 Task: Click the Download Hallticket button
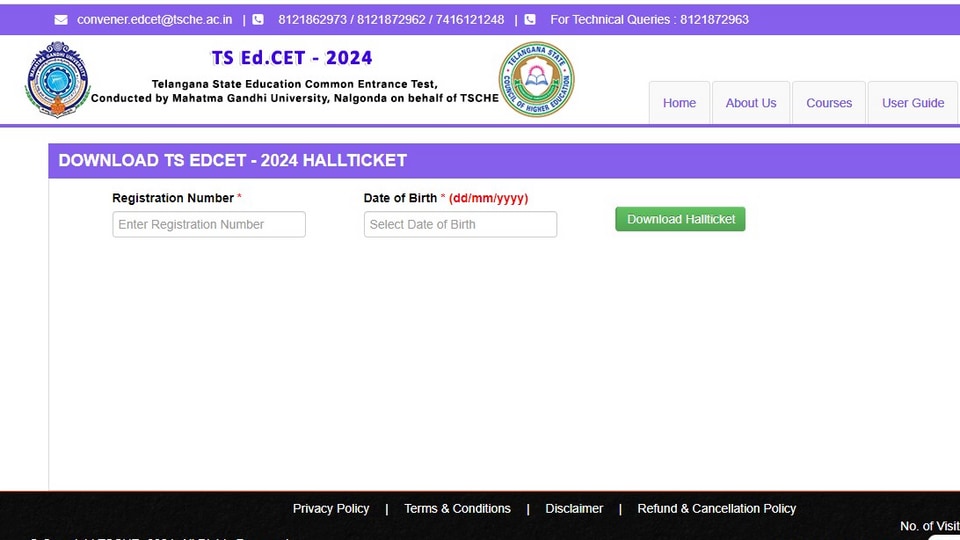click(680, 219)
